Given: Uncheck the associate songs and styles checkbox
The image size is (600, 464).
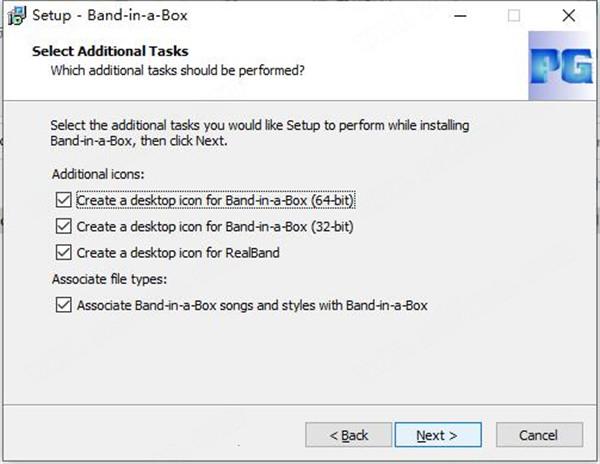Looking at the screenshot, I should [64, 305].
